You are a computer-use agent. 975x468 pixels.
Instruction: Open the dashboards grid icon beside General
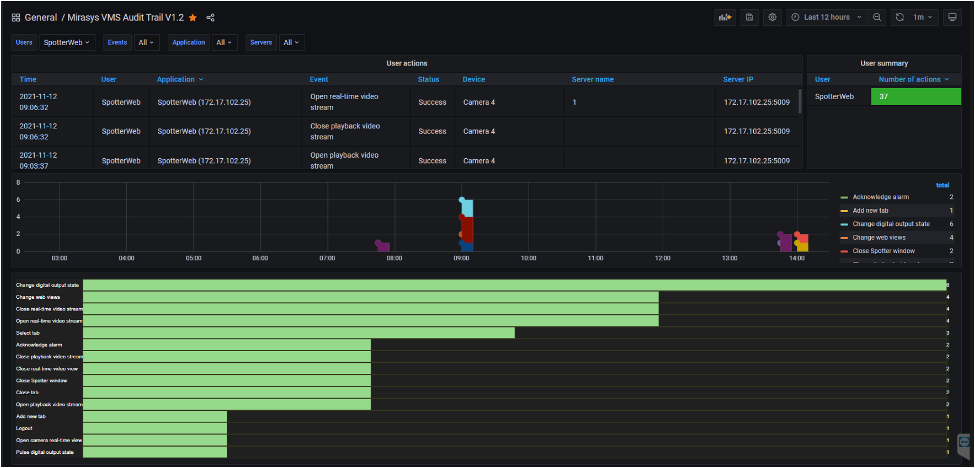(x=16, y=18)
